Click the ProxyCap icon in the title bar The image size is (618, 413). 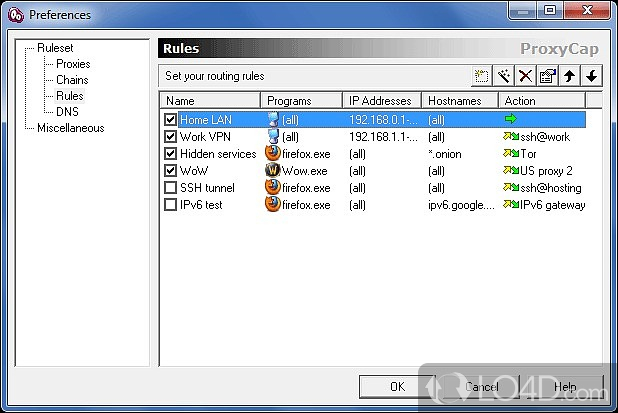tap(16, 15)
